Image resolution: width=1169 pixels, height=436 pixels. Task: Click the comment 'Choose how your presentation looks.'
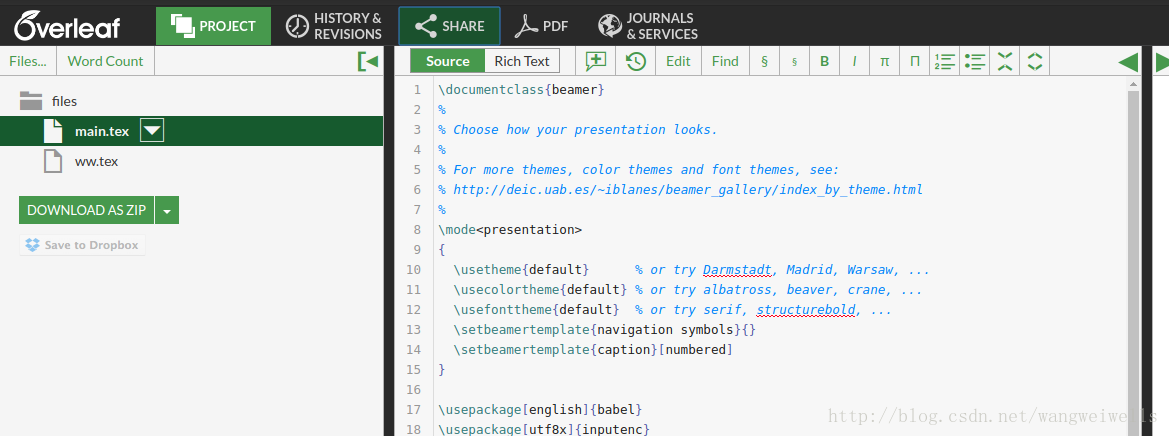585,130
